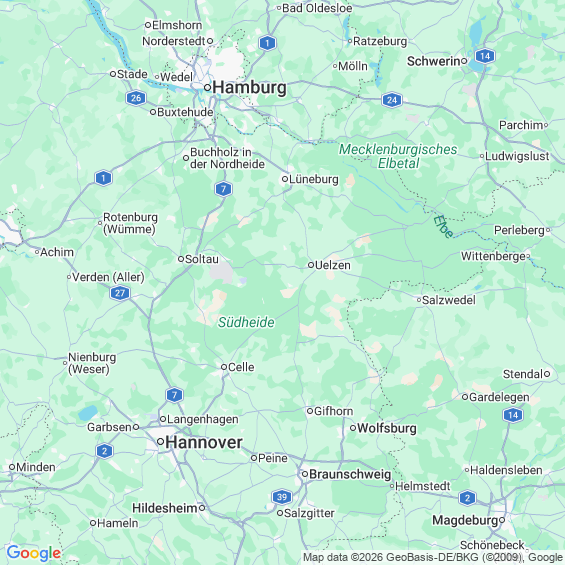565x565 pixels.
Task: Open the Google logo link
Action: click(x=34, y=553)
